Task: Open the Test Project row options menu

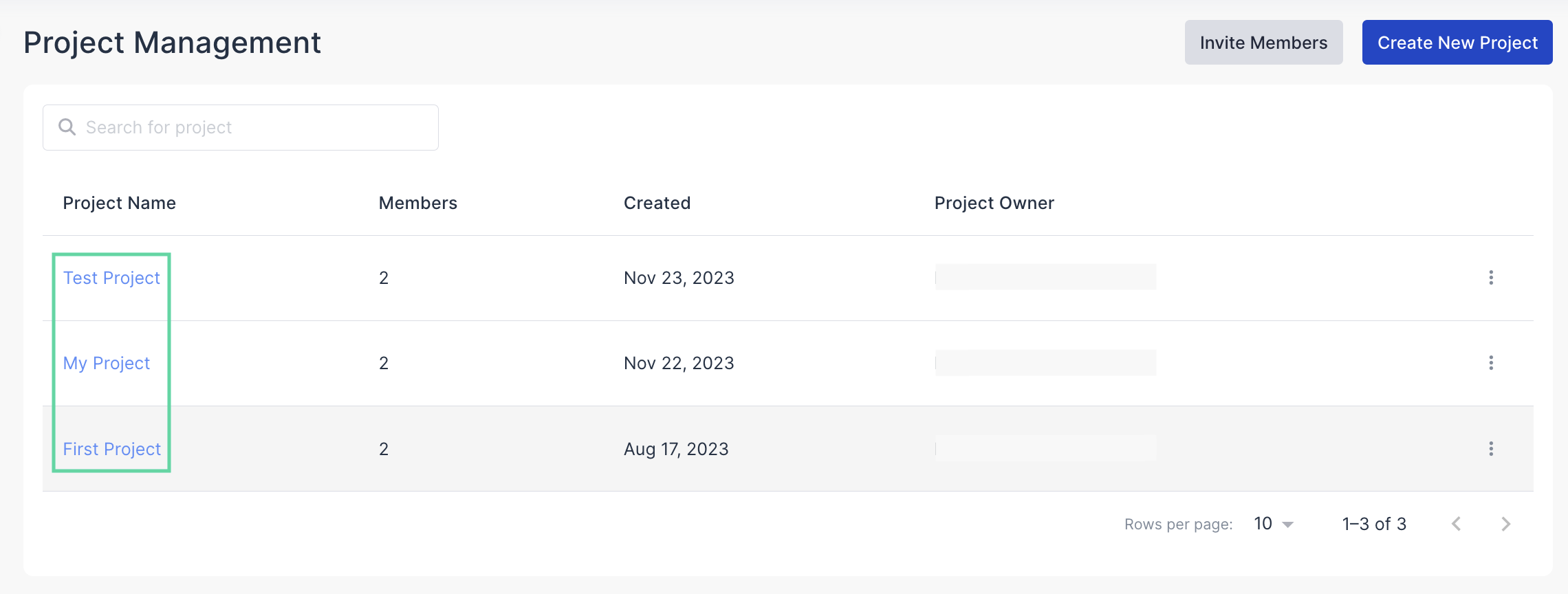Action: 1490,278
